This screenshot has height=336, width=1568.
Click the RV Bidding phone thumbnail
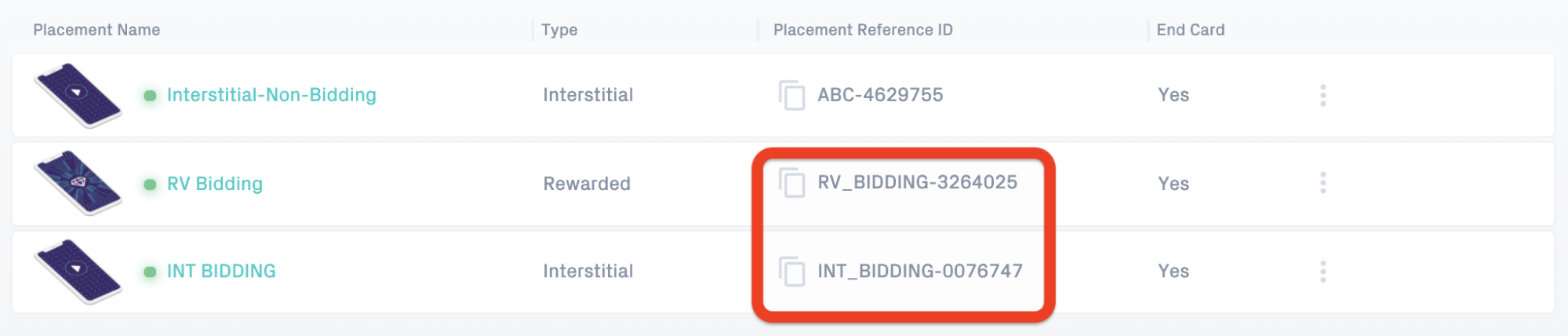click(78, 183)
